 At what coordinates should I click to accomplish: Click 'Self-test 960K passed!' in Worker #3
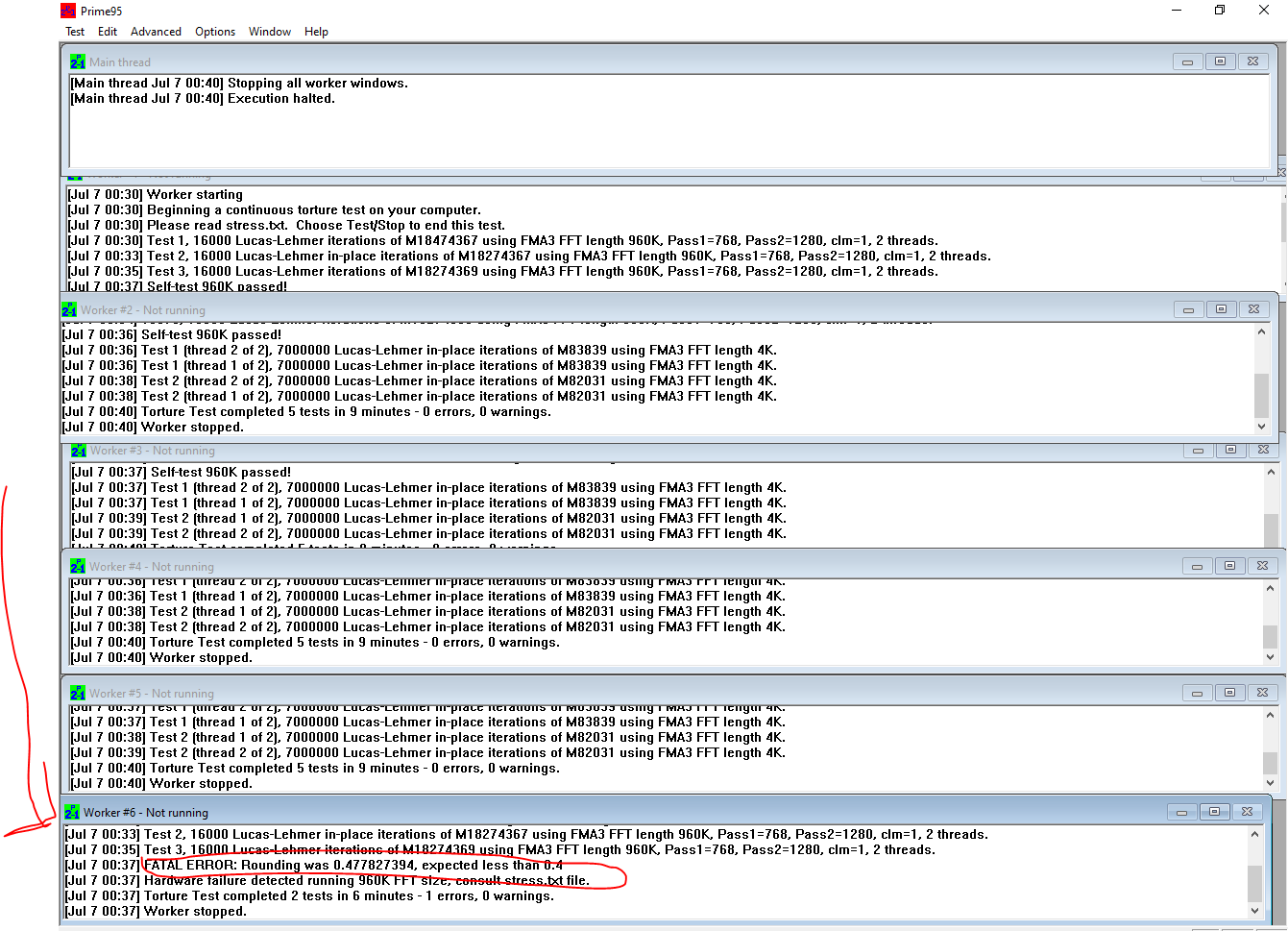click(x=182, y=473)
